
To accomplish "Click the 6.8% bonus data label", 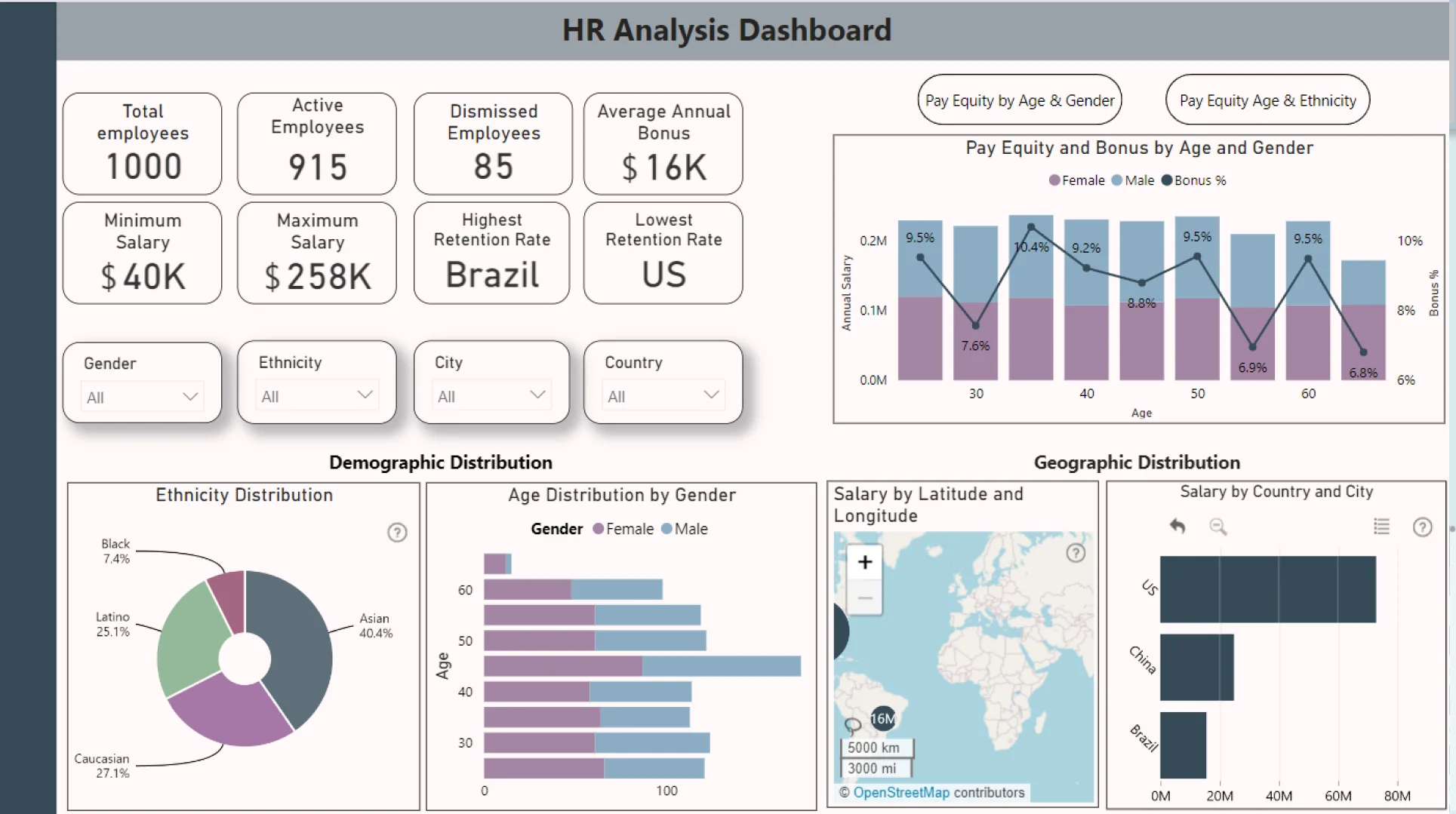I will tap(1363, 373).
